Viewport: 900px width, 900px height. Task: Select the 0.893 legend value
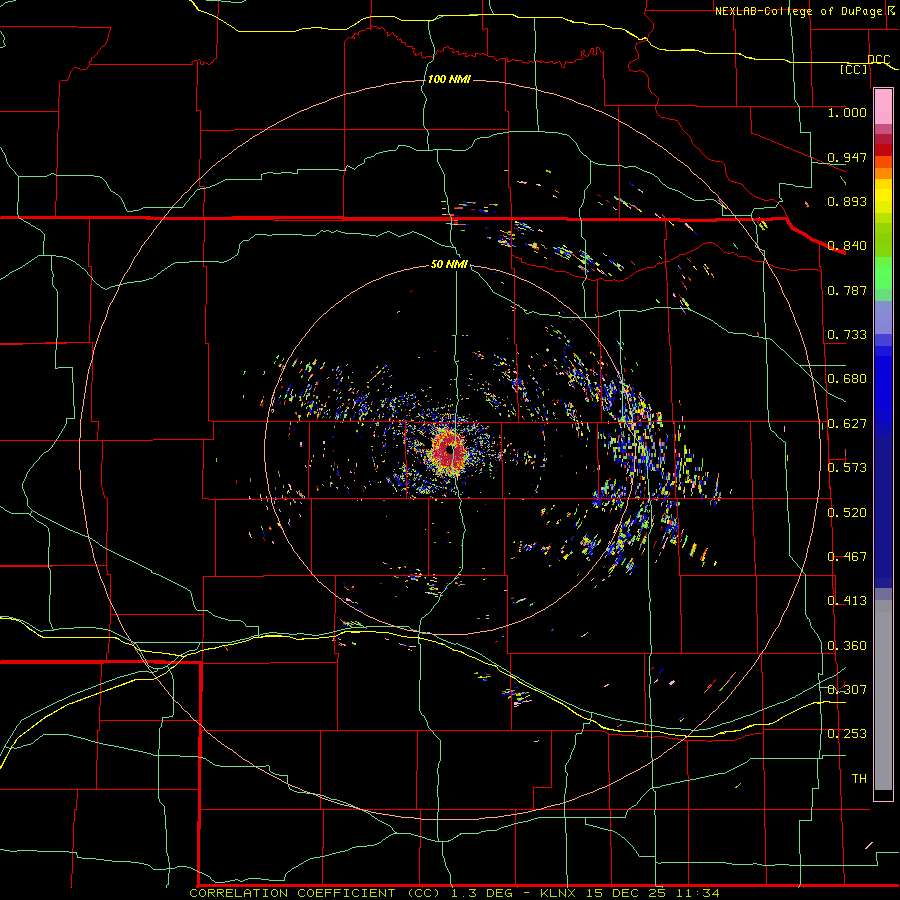[x=847, y=201]
